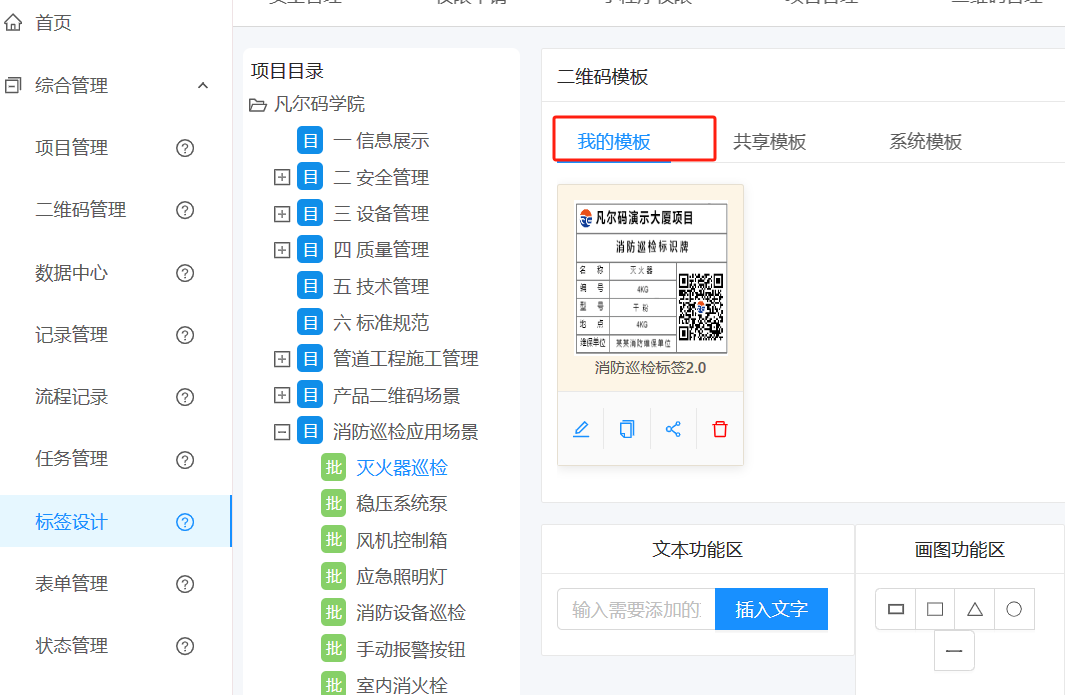Image resolution: width=1065 pixels, height=695 pixels.
Task: Click the 插入文字 button
Action: pyautogui.click(x=771, y=608)
